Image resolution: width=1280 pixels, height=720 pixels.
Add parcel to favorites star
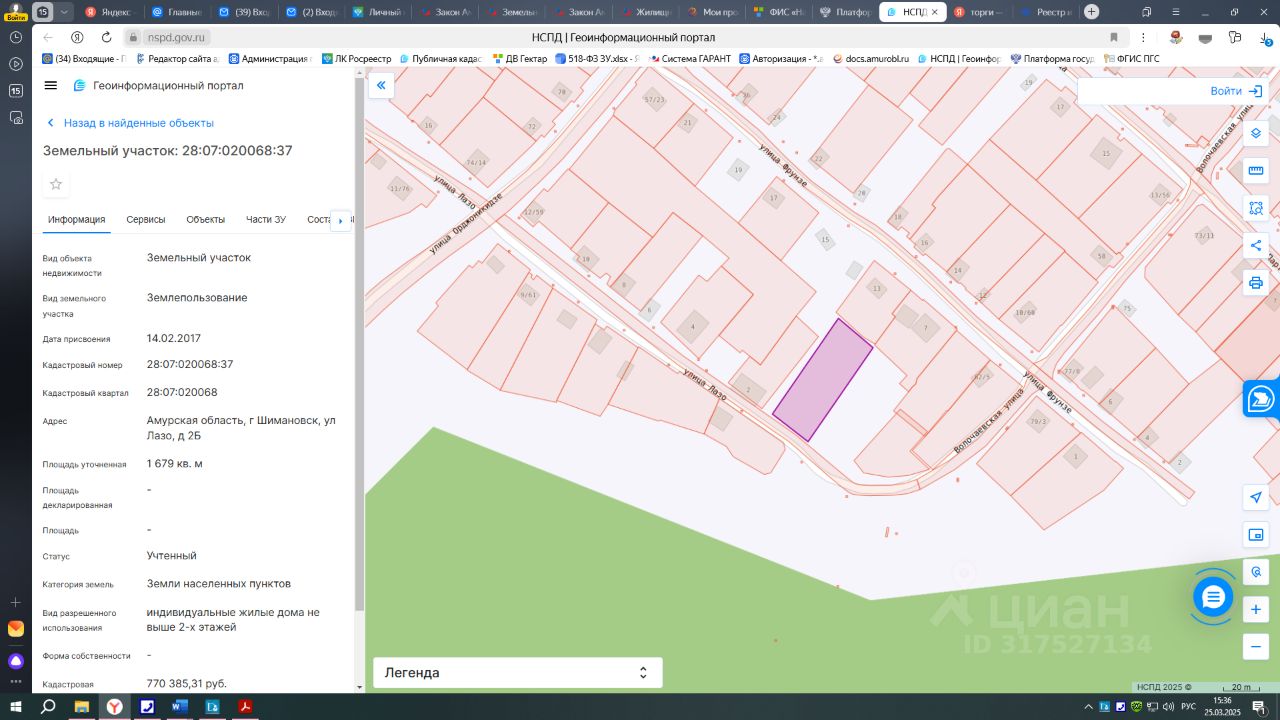(56, 184)
